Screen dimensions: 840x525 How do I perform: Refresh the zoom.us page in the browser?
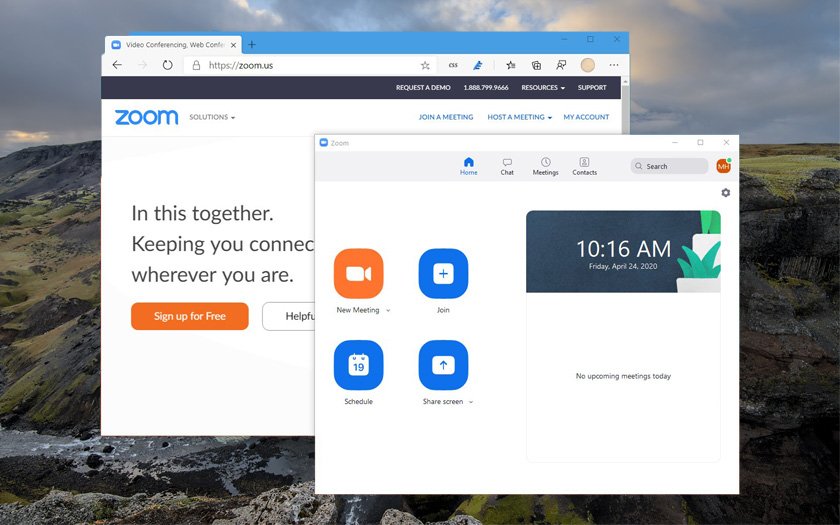pyautogui.click(x=167, y=65)
